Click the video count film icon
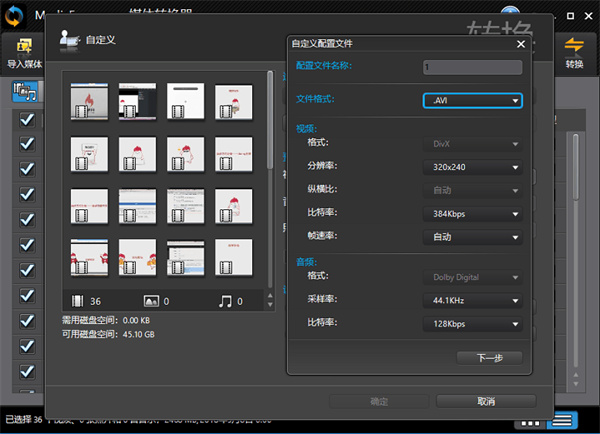The width and height of the screenshot is (600, 434). [x=80, y=300]
